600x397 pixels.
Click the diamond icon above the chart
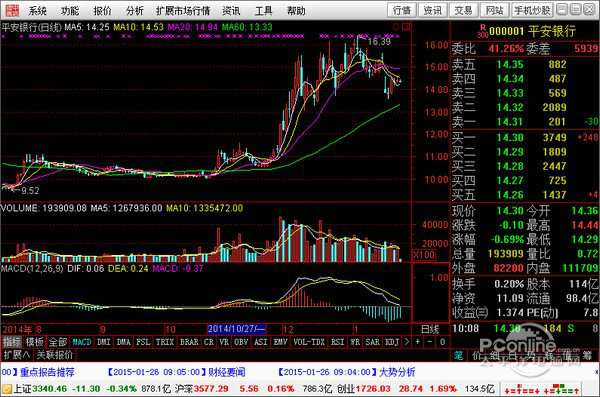(x=396, y=27)
